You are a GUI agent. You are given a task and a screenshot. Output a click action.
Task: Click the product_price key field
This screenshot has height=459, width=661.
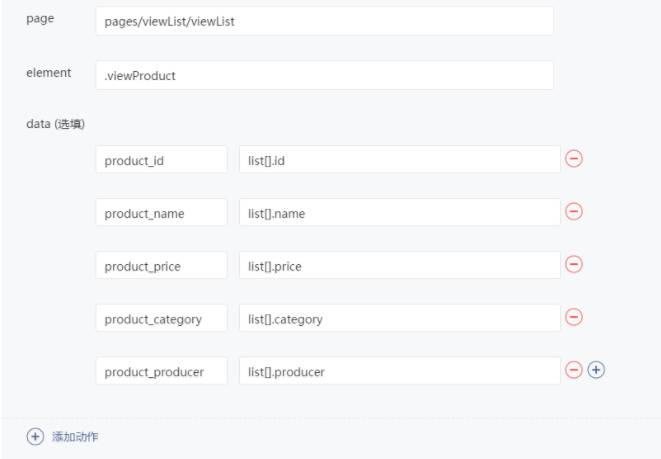click(x=161, y=265)
